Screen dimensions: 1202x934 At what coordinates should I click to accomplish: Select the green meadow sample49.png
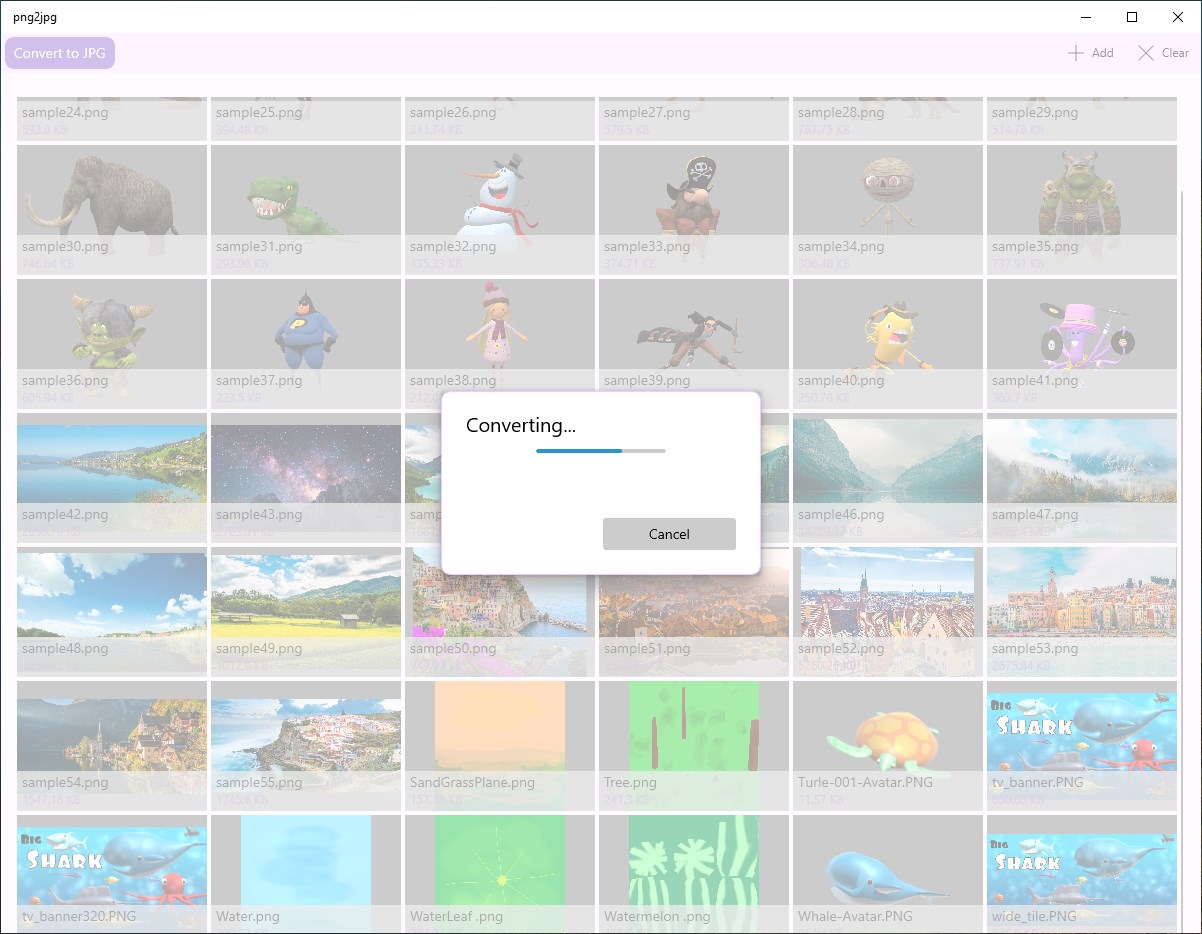pyautogui.click(x=306, y=611)
